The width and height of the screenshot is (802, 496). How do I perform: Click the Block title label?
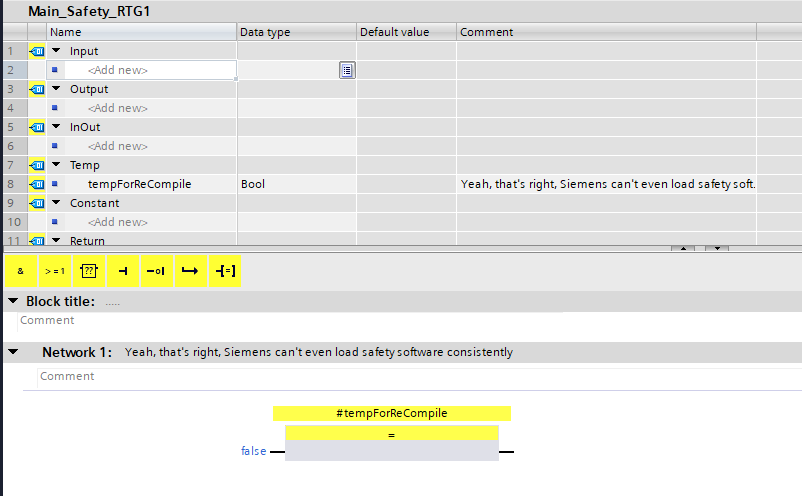coord(60,301)
